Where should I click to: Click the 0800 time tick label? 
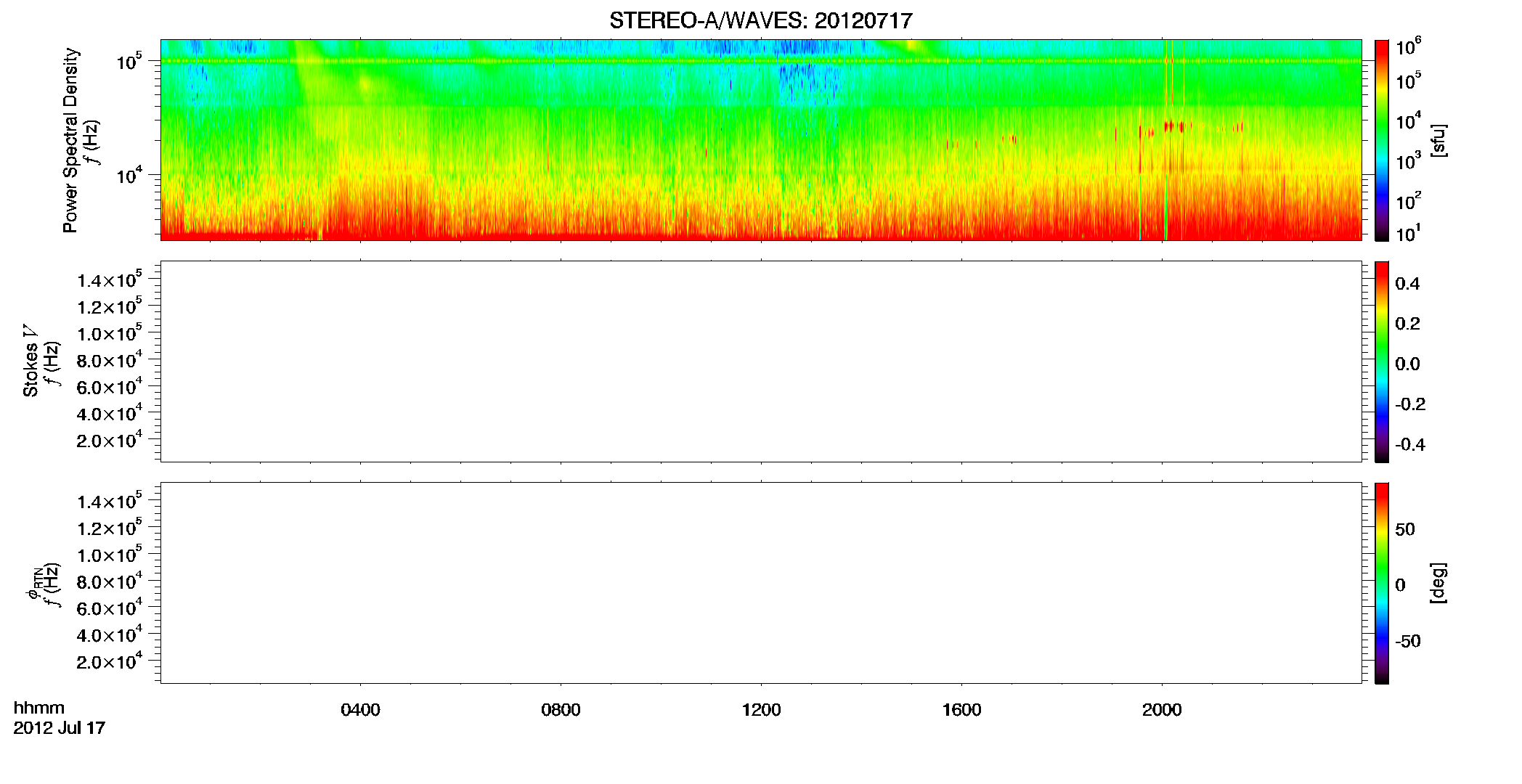pos(561,710)
